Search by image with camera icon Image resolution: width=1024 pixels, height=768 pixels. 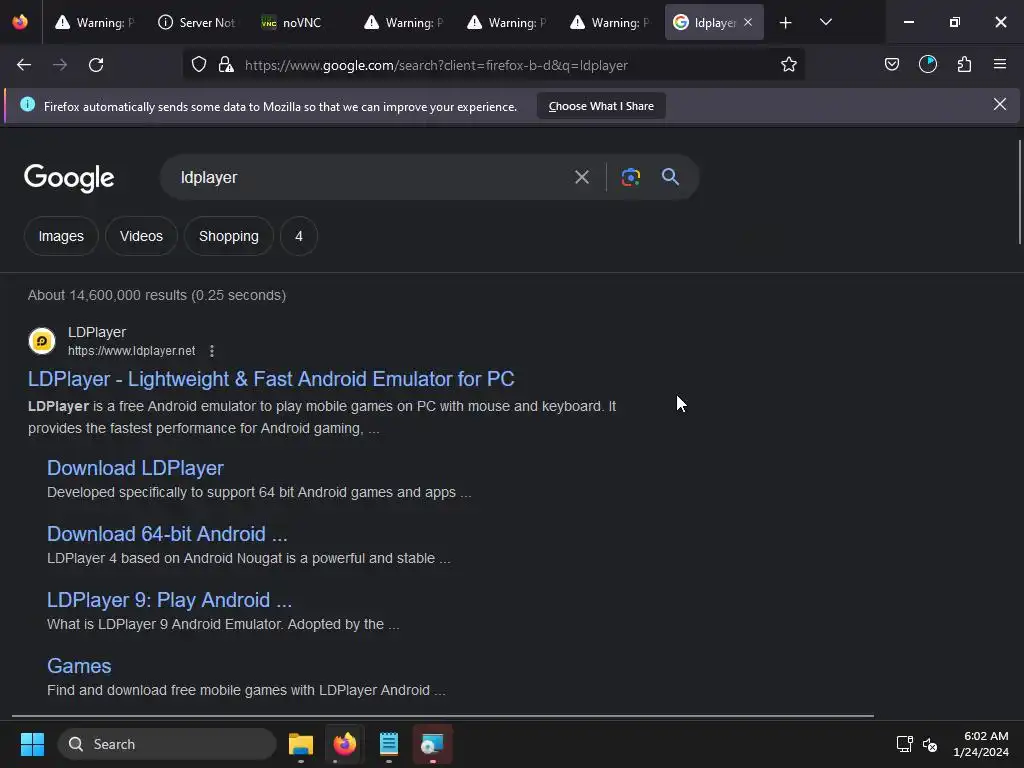631,177
